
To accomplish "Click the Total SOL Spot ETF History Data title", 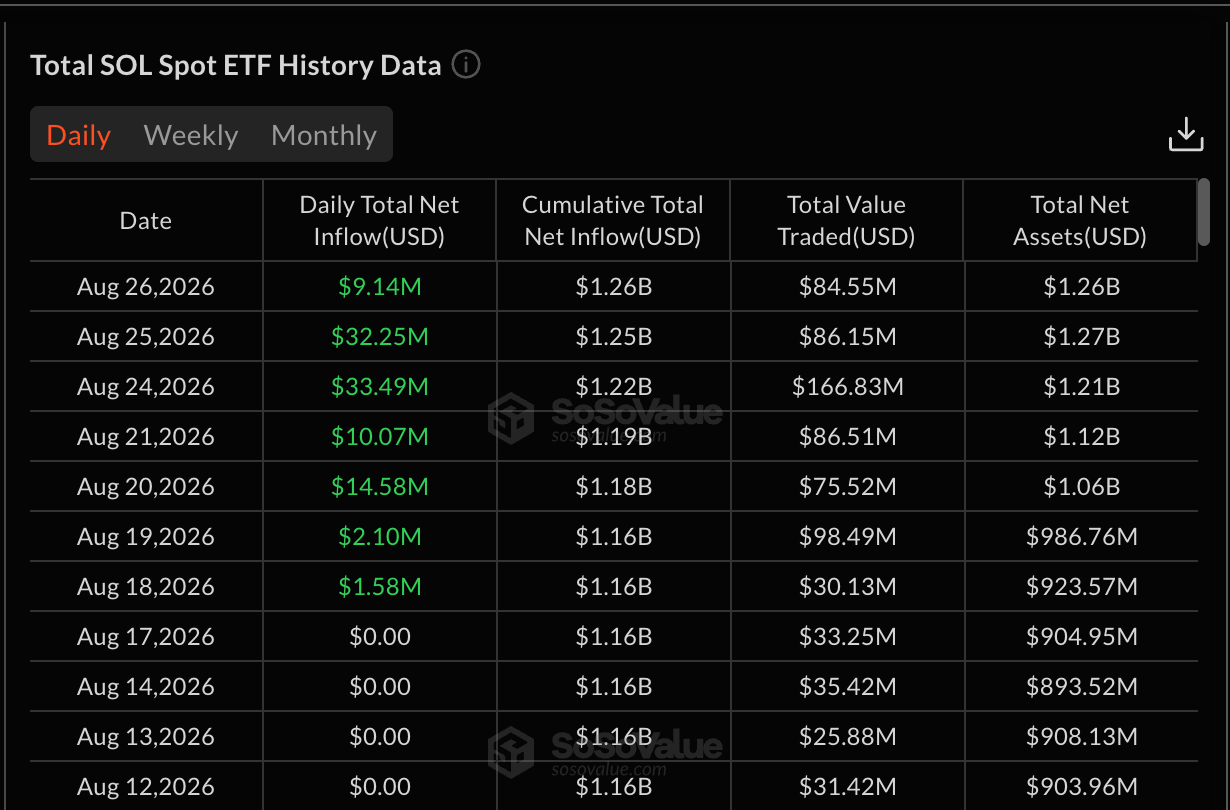I will 236,65.
